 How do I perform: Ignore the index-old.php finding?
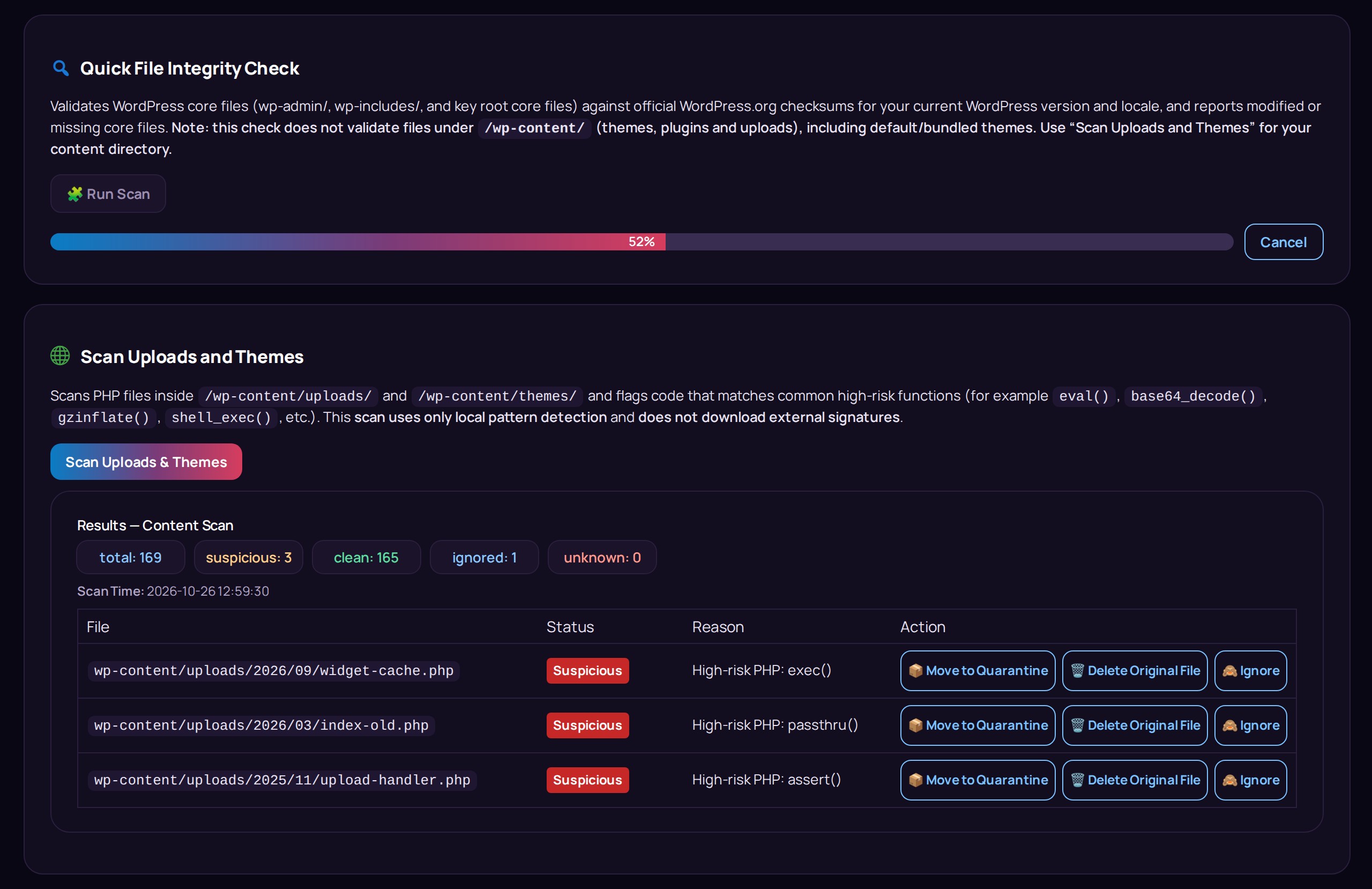coord(1250,725)
